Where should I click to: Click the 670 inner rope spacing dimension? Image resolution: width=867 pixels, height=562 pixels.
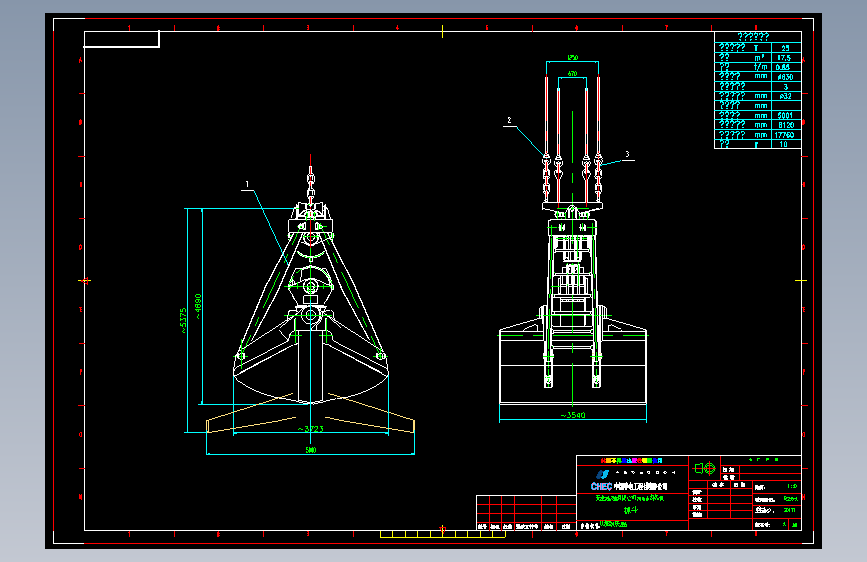(x=572, y=74)
